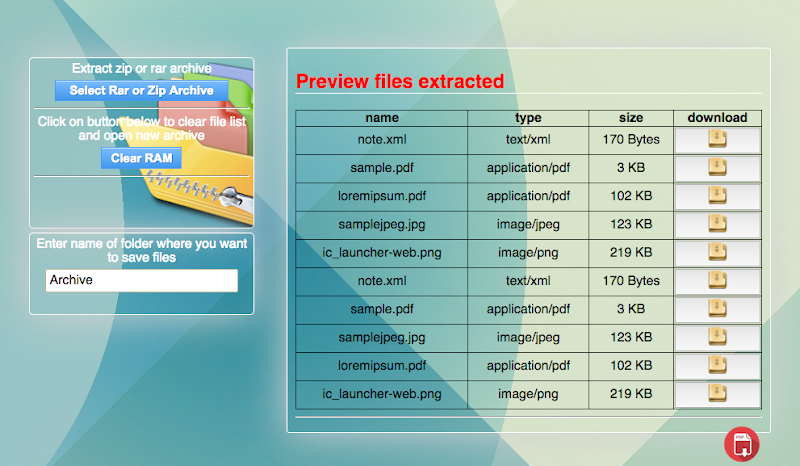This screenshot has width=800, height=466.
Task: Click 219 KB size in fifth row
Action: point(631,253)
